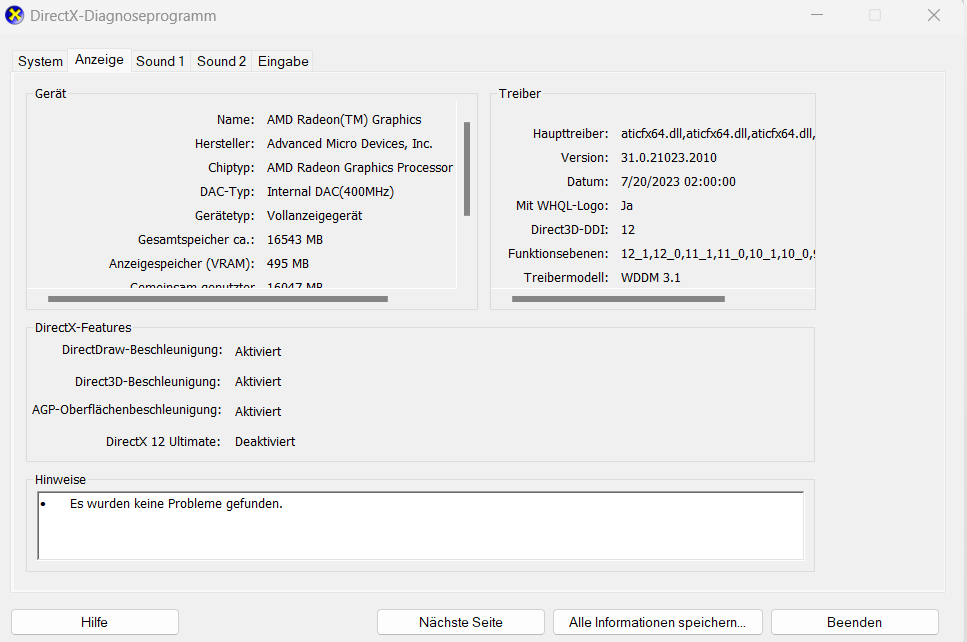
Task: Click driver version '31.0.21023.2010'
Action: (669, 158)
